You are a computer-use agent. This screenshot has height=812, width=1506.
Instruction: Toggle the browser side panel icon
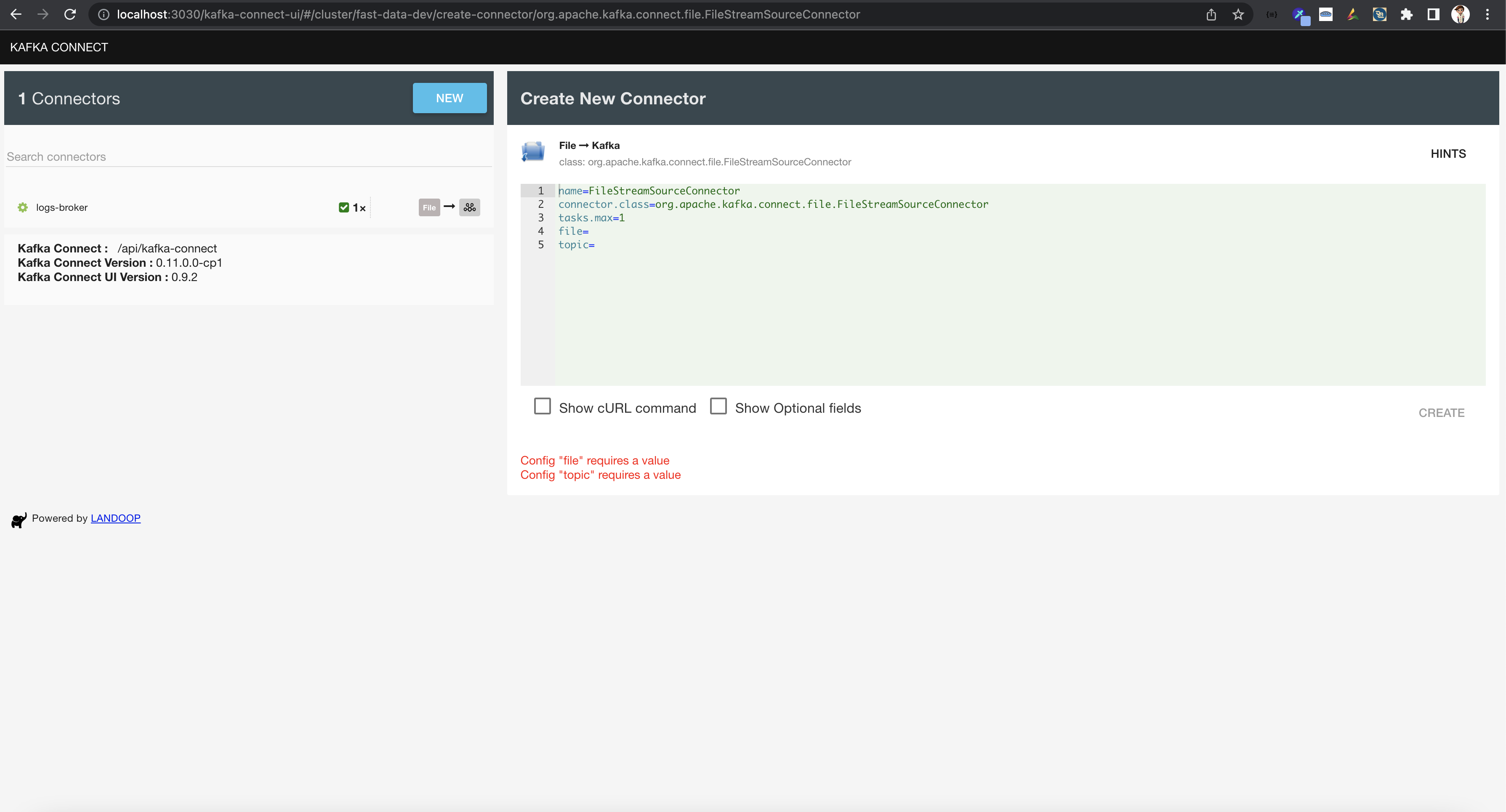[x=1434, y=15]
